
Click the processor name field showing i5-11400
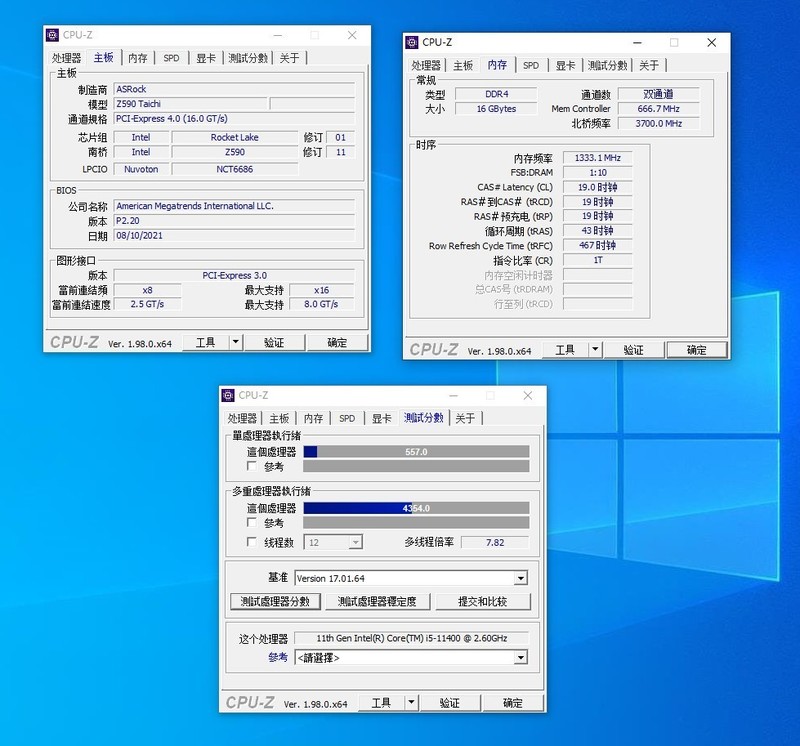pos(410,636)
